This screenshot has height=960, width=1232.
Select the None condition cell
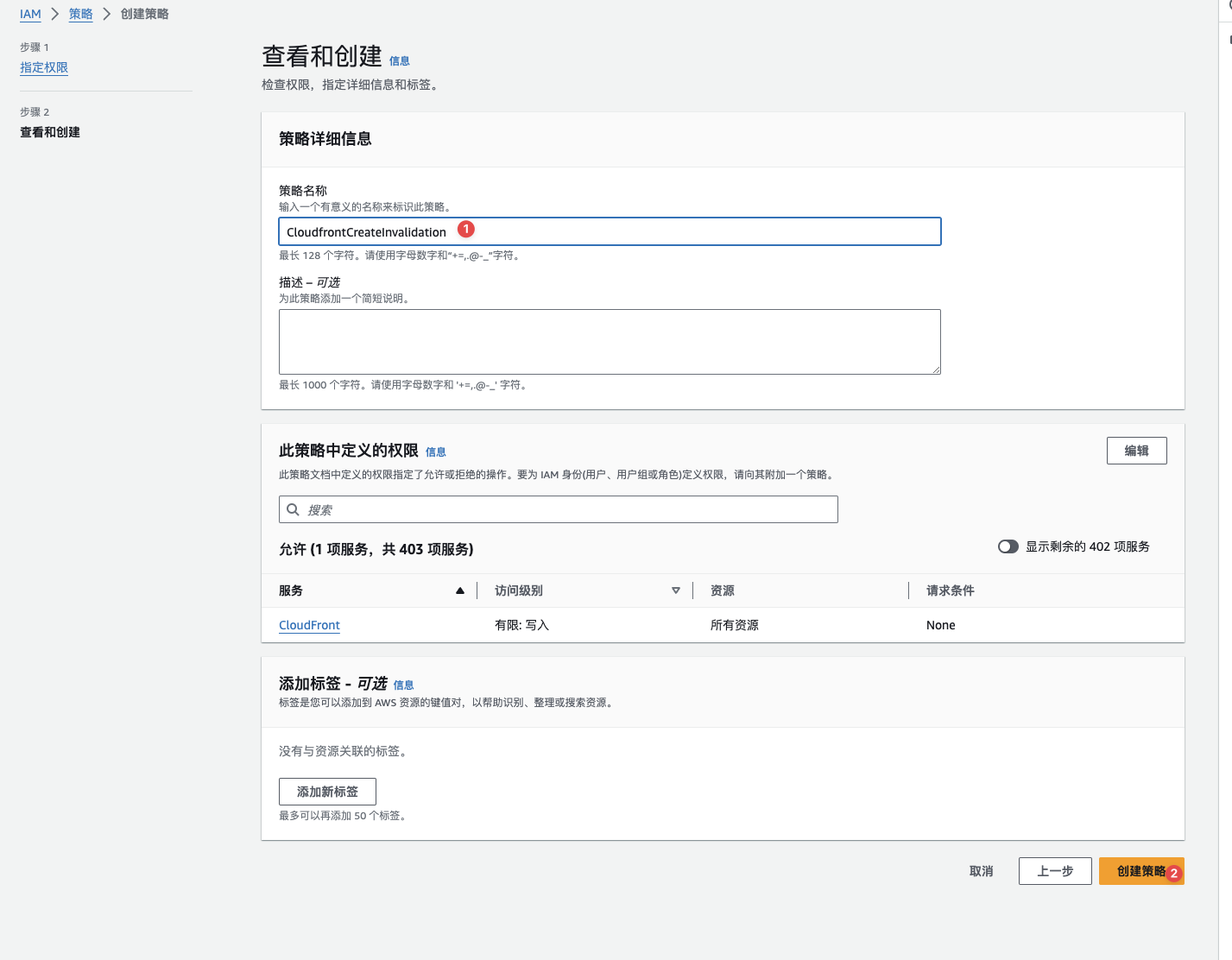941,625
